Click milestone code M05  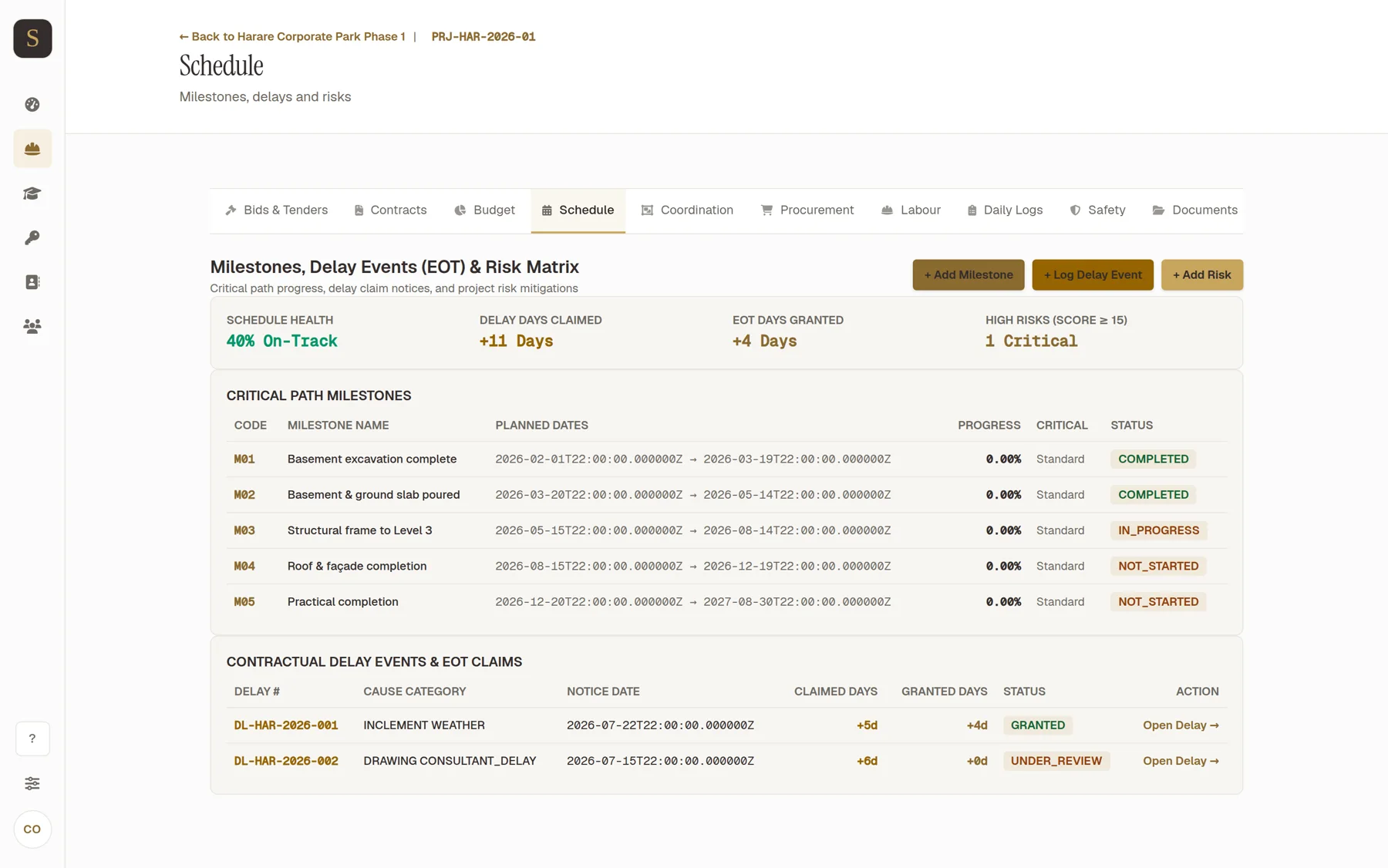pos(244,602)
